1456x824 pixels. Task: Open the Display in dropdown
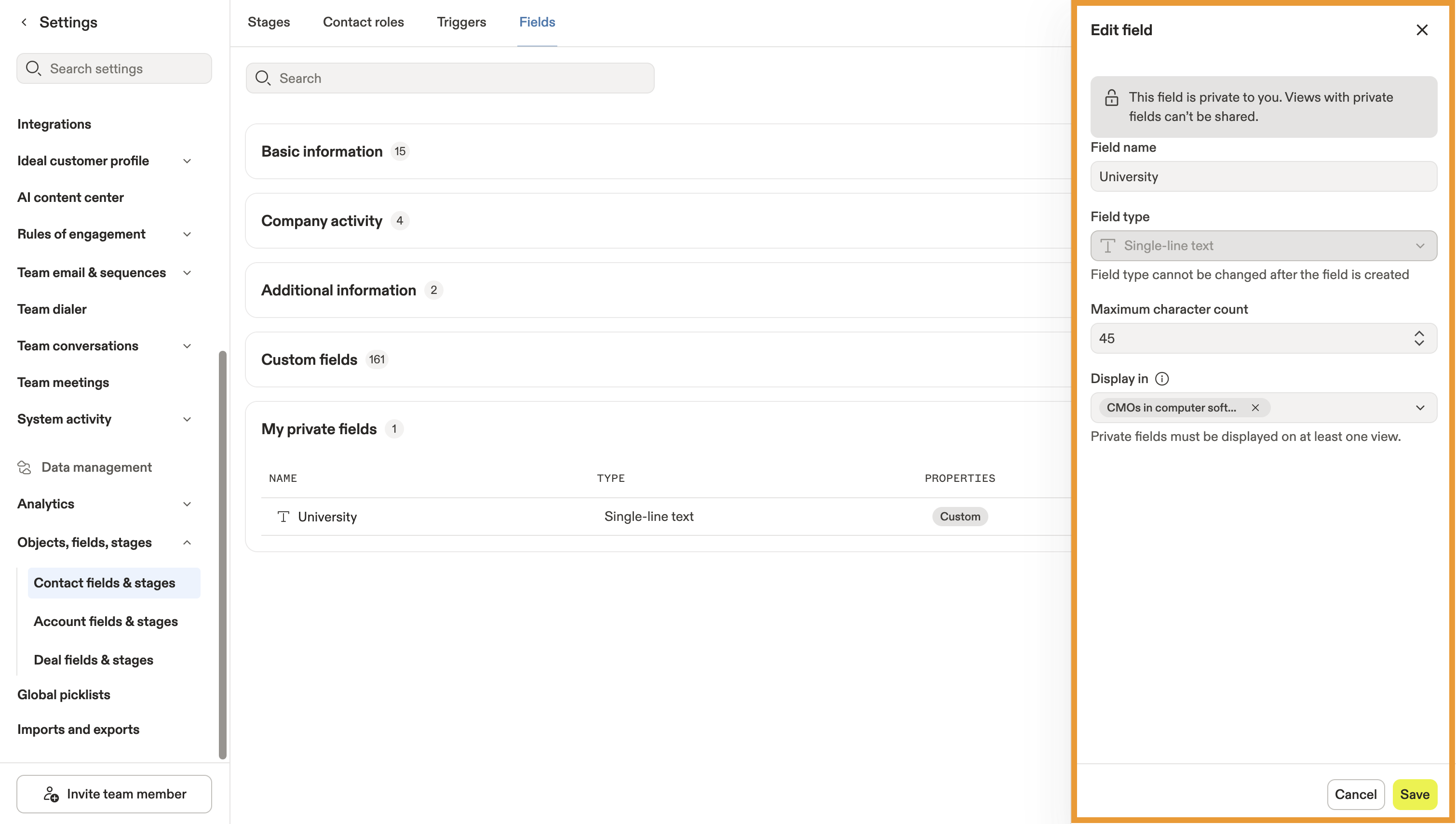click(x=1420, y=408)
